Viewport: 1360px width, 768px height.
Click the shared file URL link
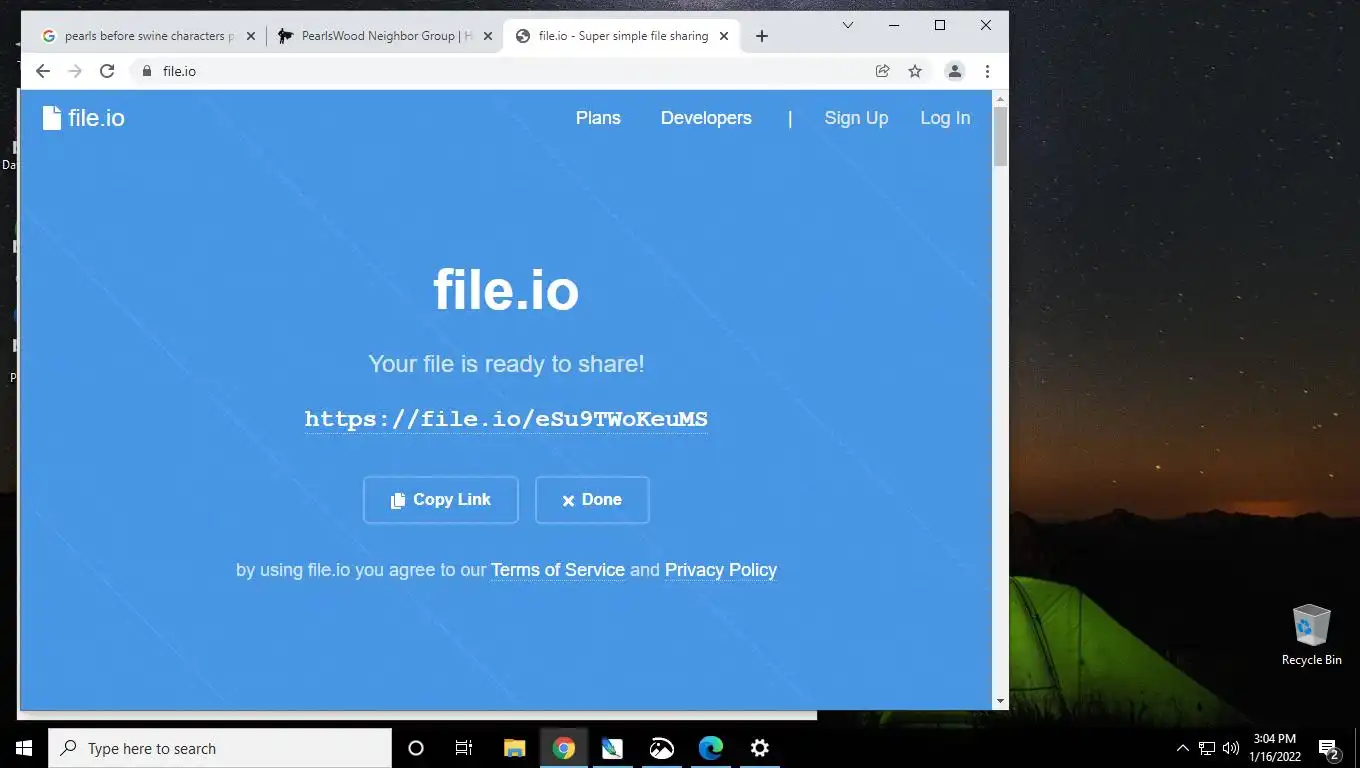pyautogui.click(x=506, y=419)
